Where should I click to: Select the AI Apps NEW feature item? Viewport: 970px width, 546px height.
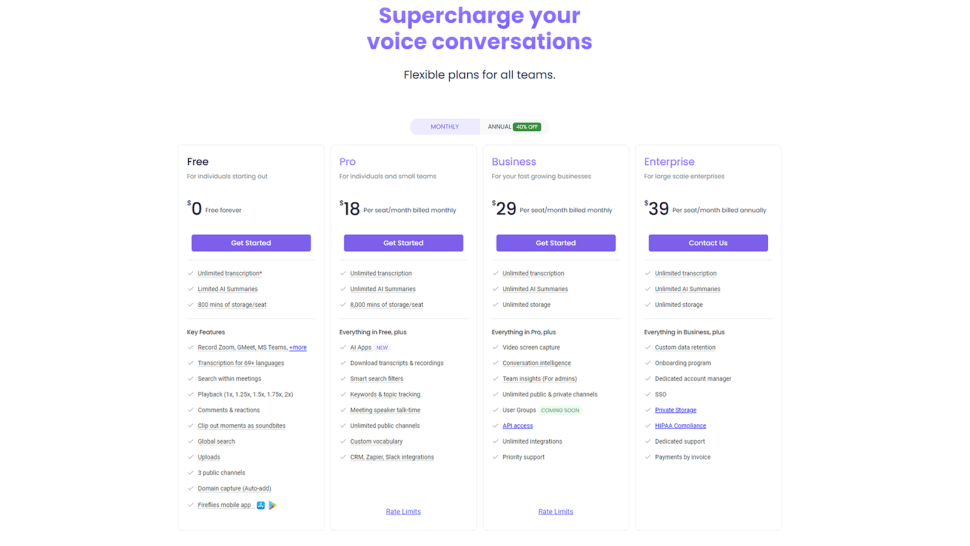[370, 348]
